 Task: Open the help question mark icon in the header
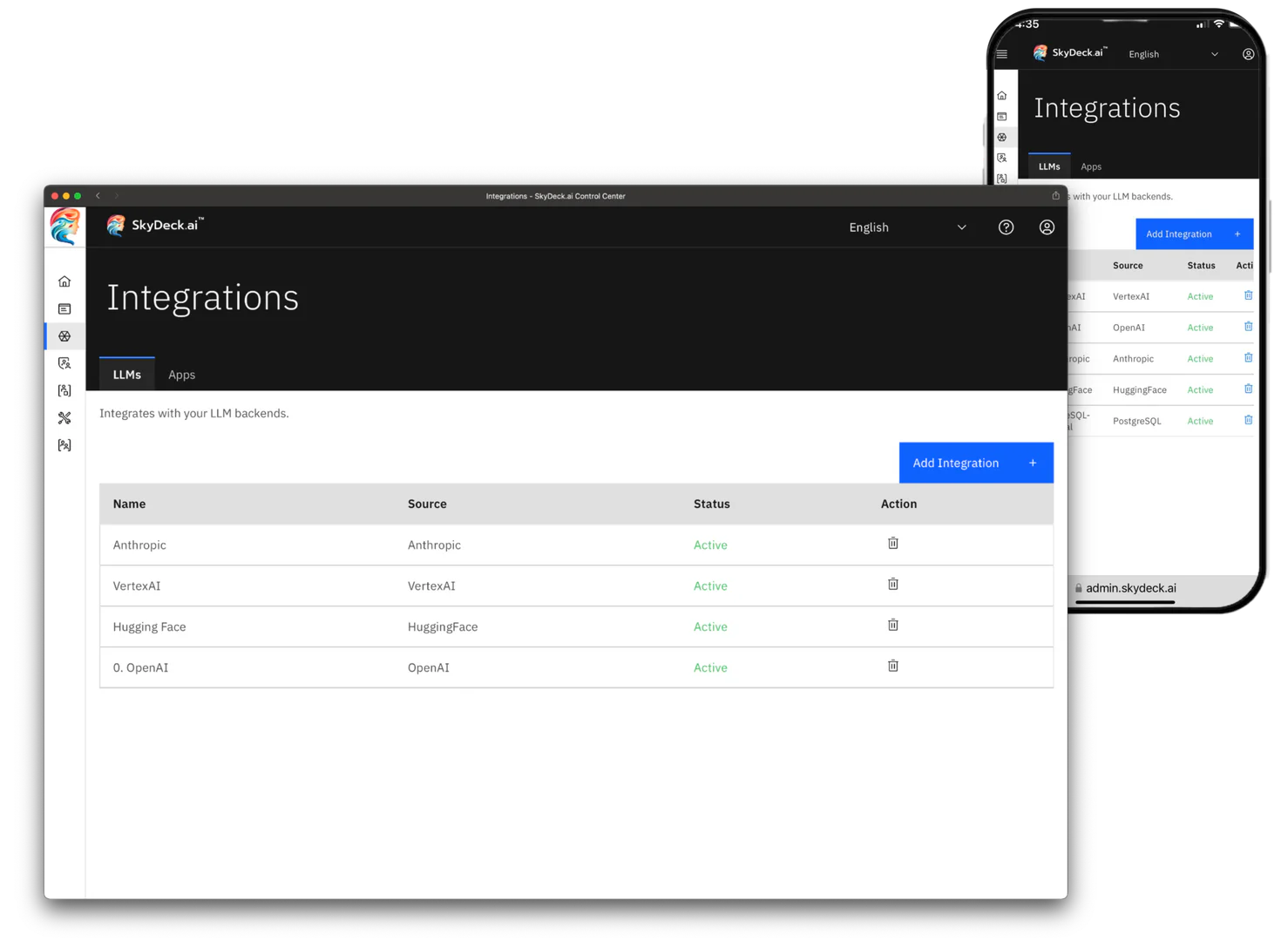(1006, 227)
